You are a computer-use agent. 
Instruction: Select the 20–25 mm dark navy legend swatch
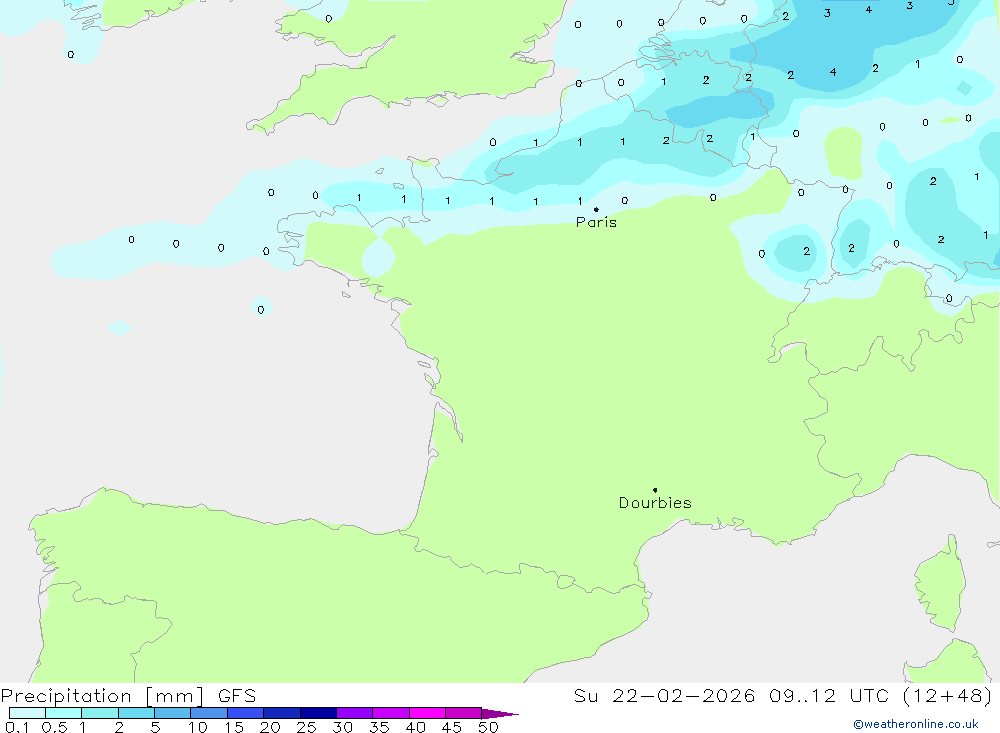click(x=282, y=713)
